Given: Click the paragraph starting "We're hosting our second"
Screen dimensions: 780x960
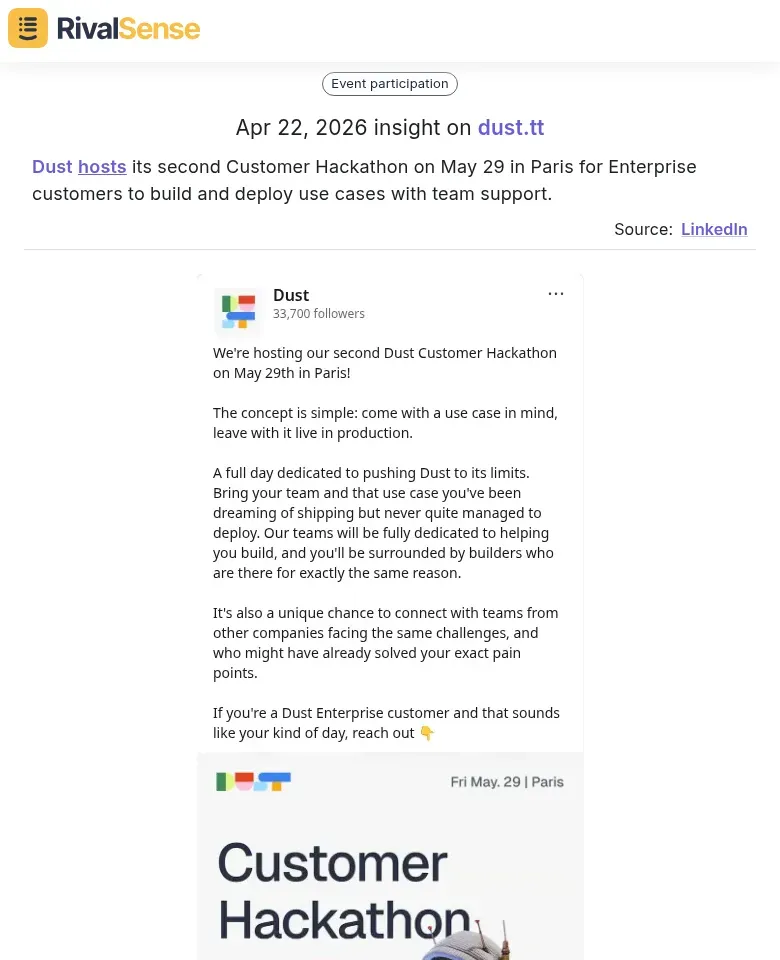Looking at the screenshot, I should point(384,363).
